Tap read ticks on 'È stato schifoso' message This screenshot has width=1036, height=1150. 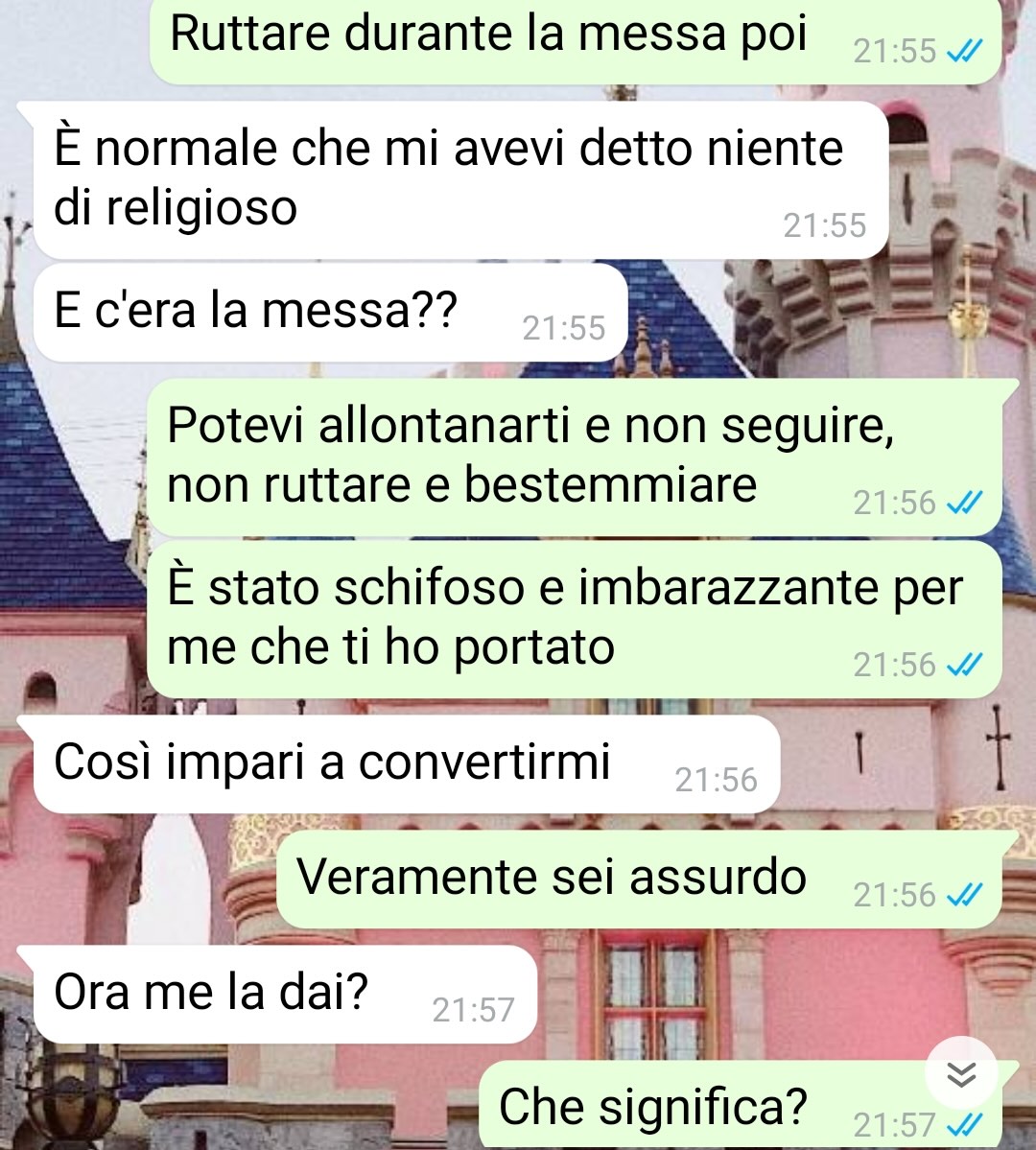(x=964, y=666)
